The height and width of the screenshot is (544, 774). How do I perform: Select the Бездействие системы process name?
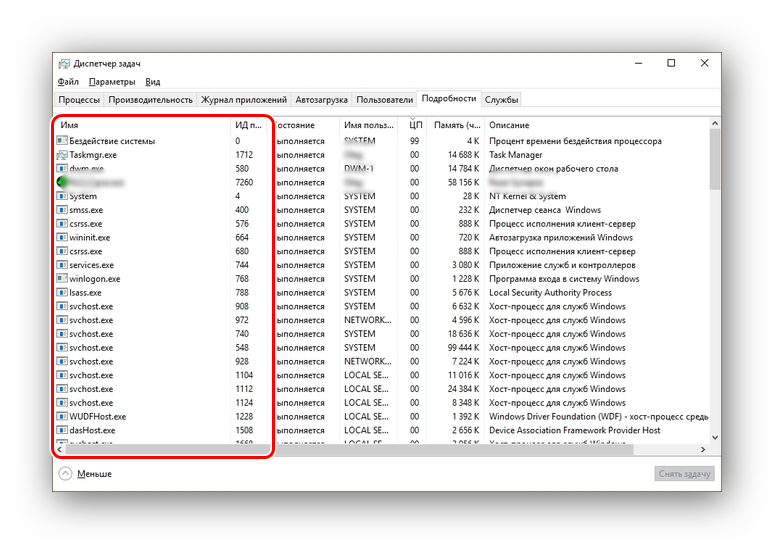(x=112, y=141)
